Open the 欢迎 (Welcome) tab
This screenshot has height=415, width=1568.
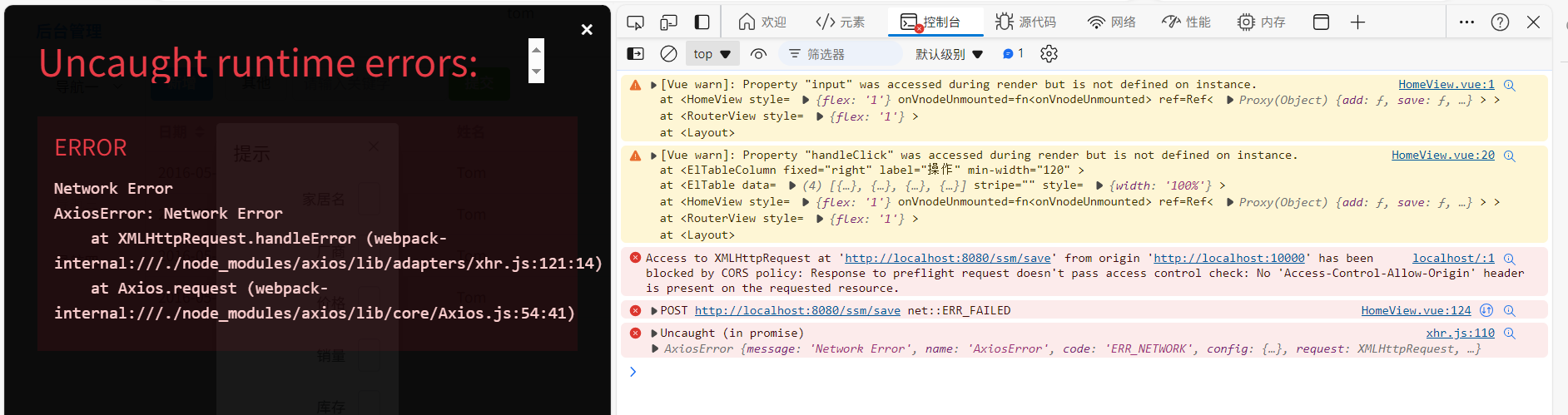[762, 22]
